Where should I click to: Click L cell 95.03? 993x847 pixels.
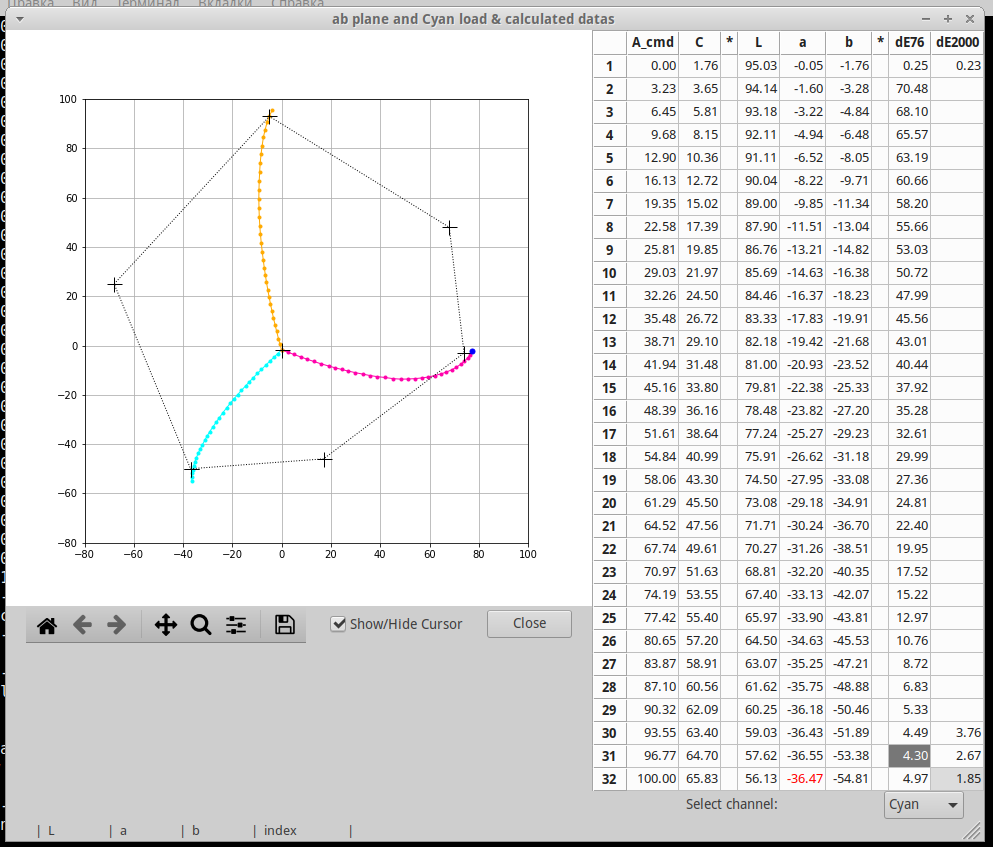(x=758, y=66)
